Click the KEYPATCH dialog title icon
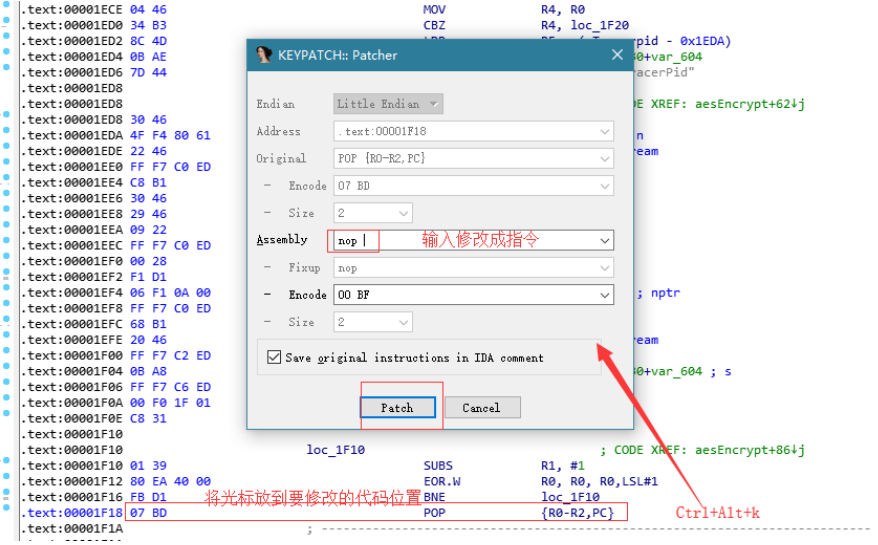878x545 pixels. [x=264, y=55]
